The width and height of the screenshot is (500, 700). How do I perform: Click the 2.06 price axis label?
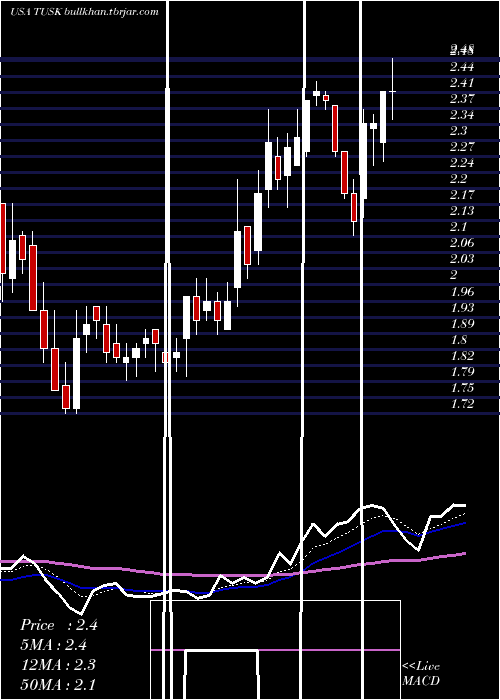462,243
